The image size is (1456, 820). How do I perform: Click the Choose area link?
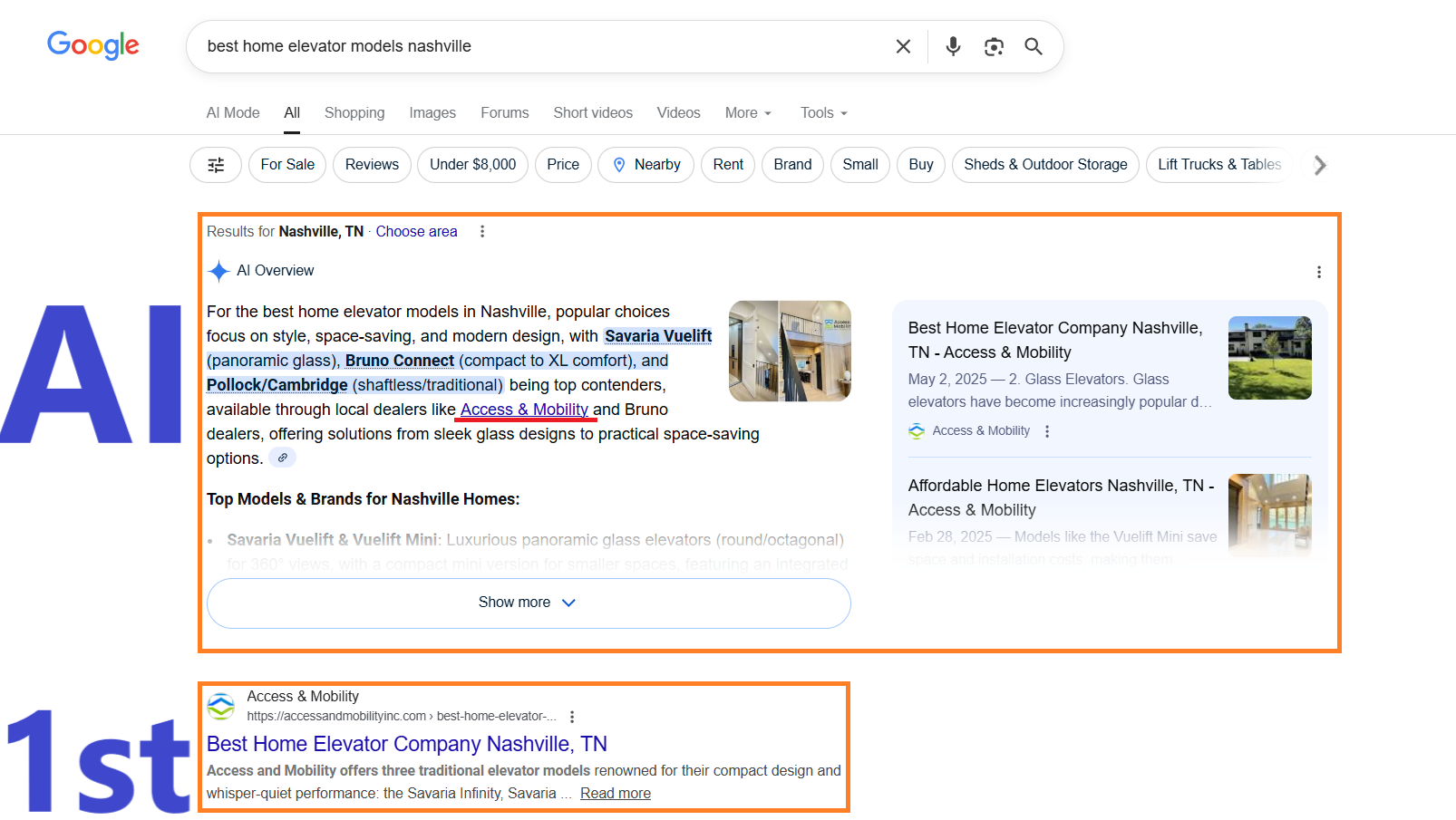(x=417, y=232)
